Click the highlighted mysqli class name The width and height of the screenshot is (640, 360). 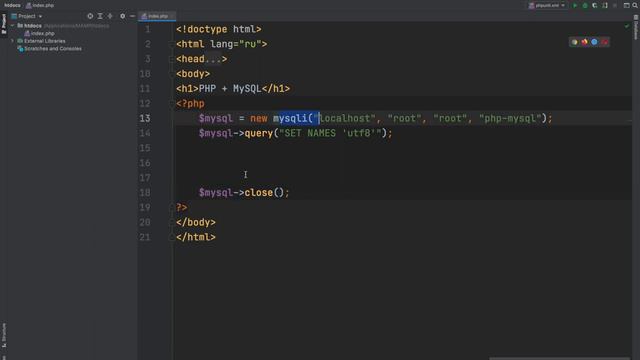point(290,118)
